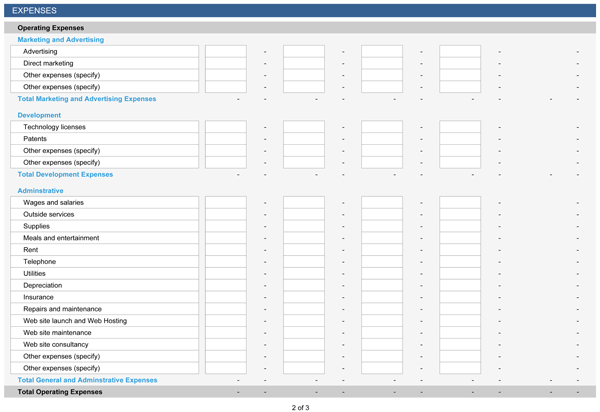Screen dimensions: 600x412
Task: Click the page indicator 2 of 3
Action: [300, 408]
